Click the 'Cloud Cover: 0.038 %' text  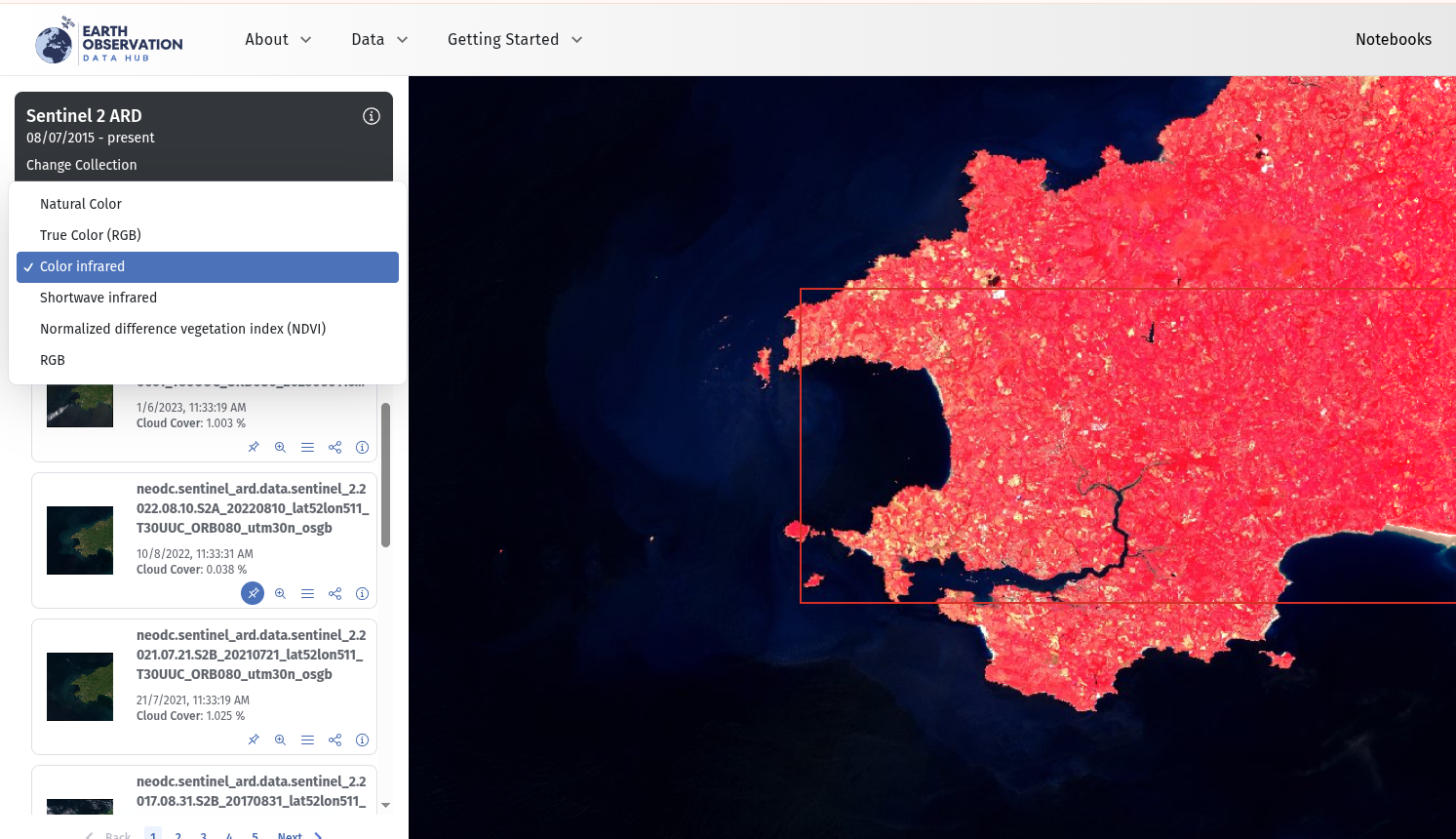coord(191,570)
